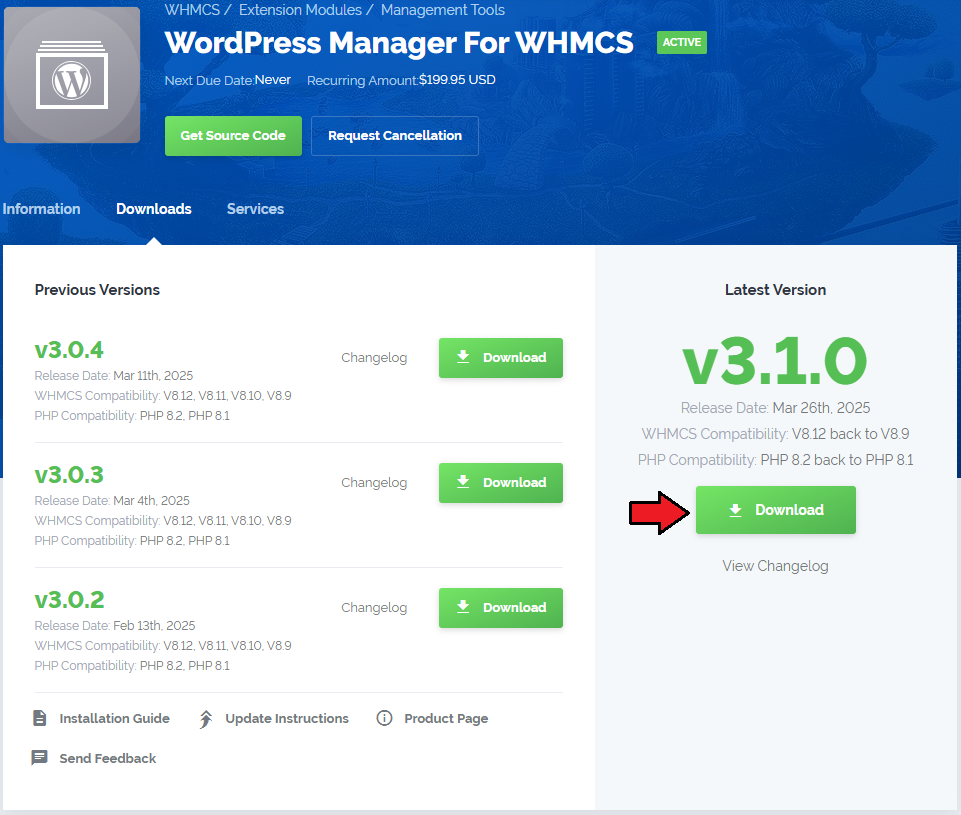Open the Changelog for v3.0.4
This screenshot has height=815, width=961.
[x=374, y=357]
